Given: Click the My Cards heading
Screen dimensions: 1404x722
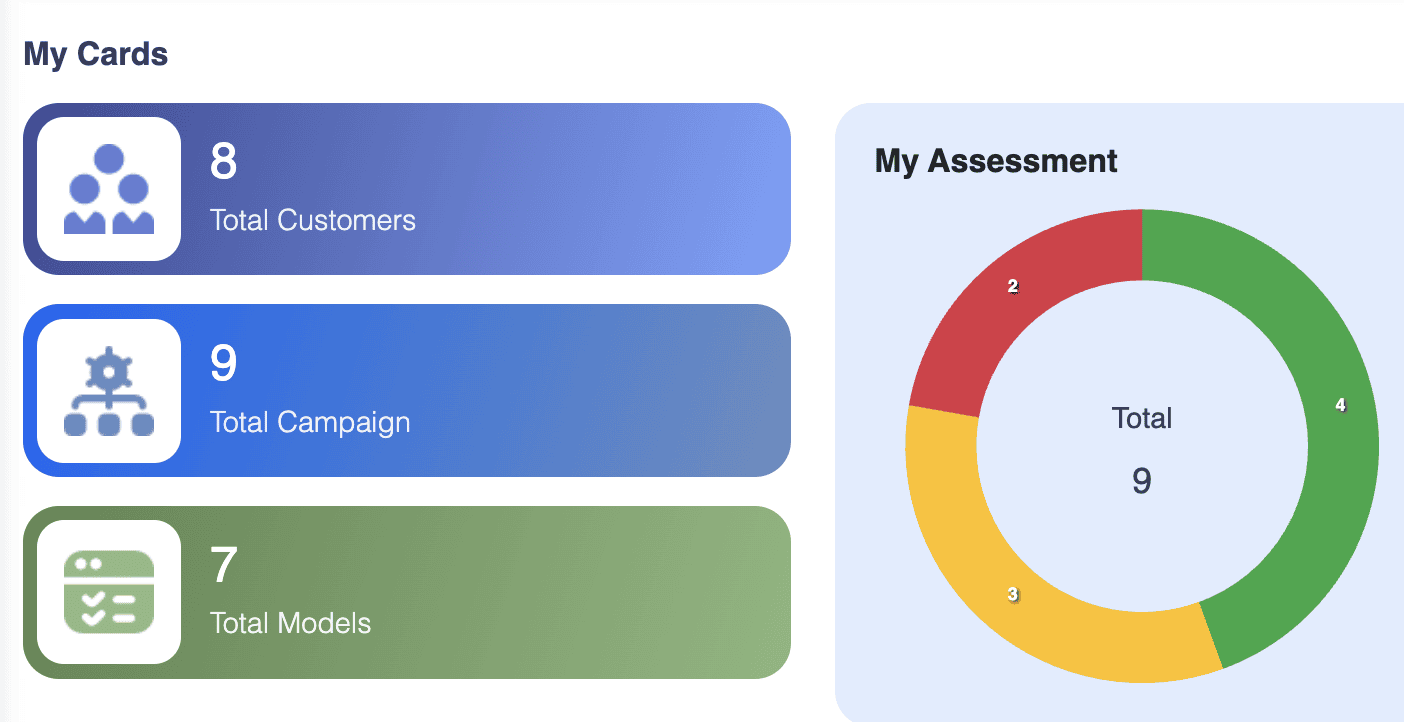Looking at the screenshot, I should [x=96, y=54].
